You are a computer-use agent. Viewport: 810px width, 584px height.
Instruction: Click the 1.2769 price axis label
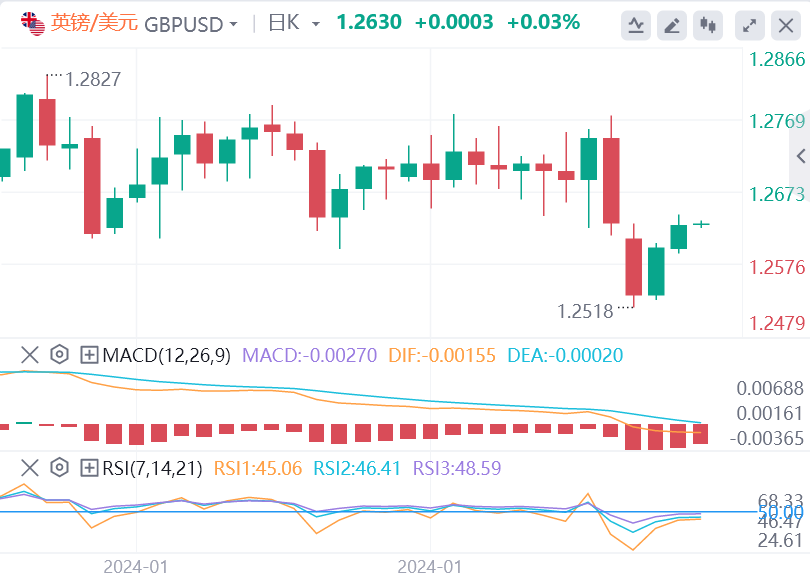[x=777, y=121]
